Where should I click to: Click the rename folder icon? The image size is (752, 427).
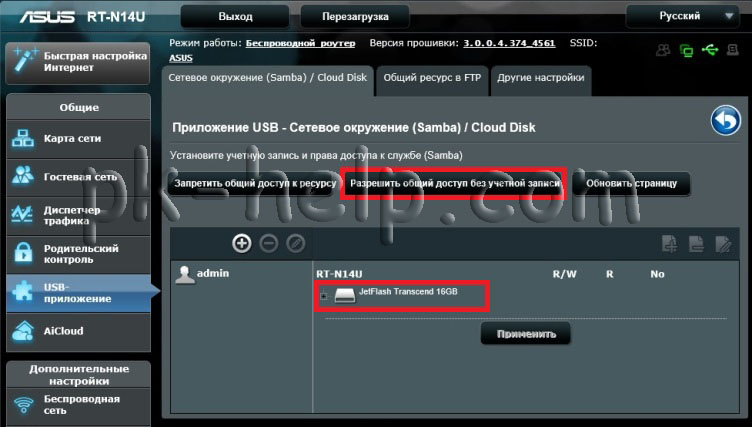pyautogui.click(x=723, y=244)
